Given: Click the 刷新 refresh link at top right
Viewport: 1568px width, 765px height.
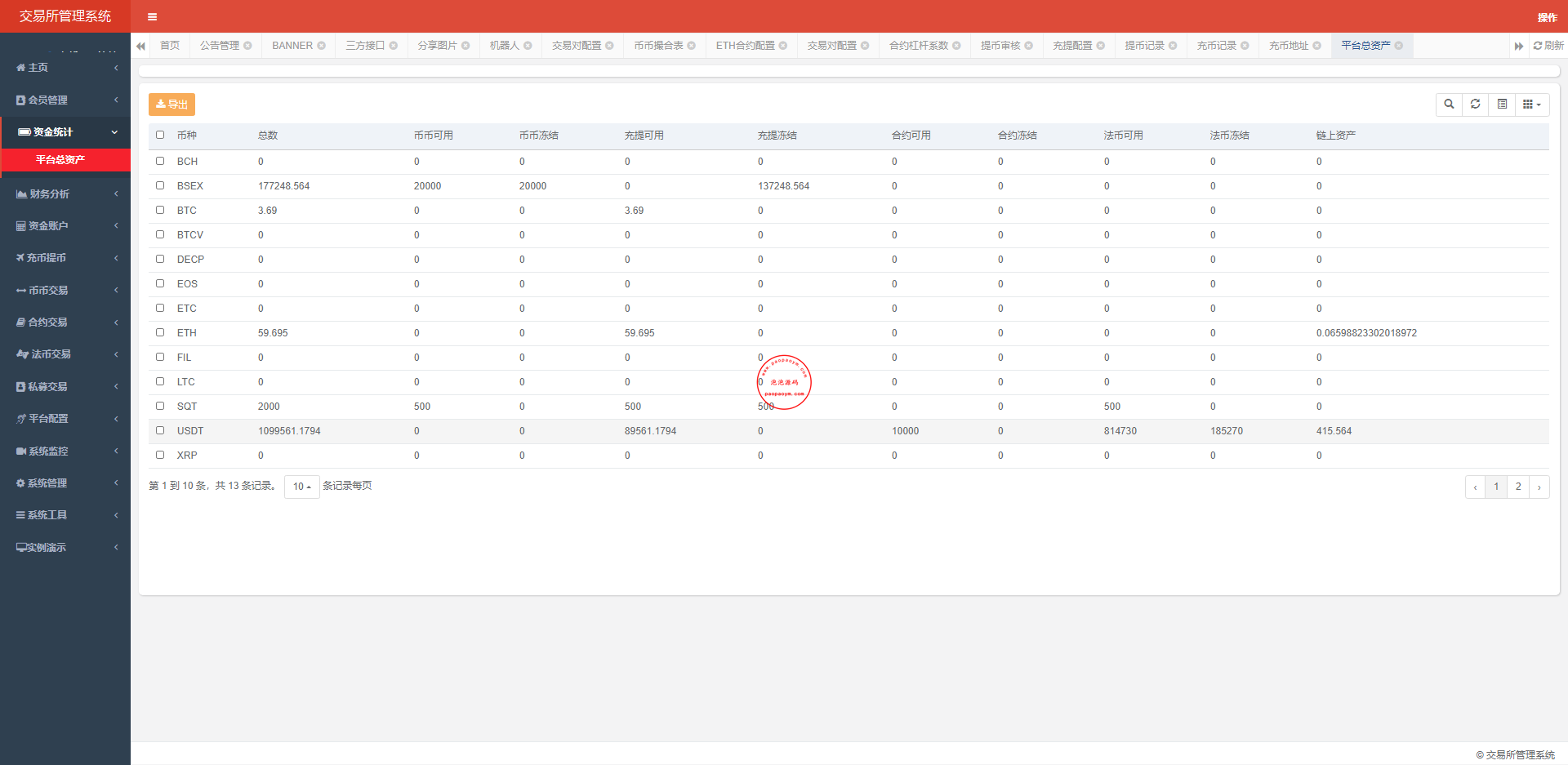Looking at the screenshot, I should click(x=1548, y=46).
